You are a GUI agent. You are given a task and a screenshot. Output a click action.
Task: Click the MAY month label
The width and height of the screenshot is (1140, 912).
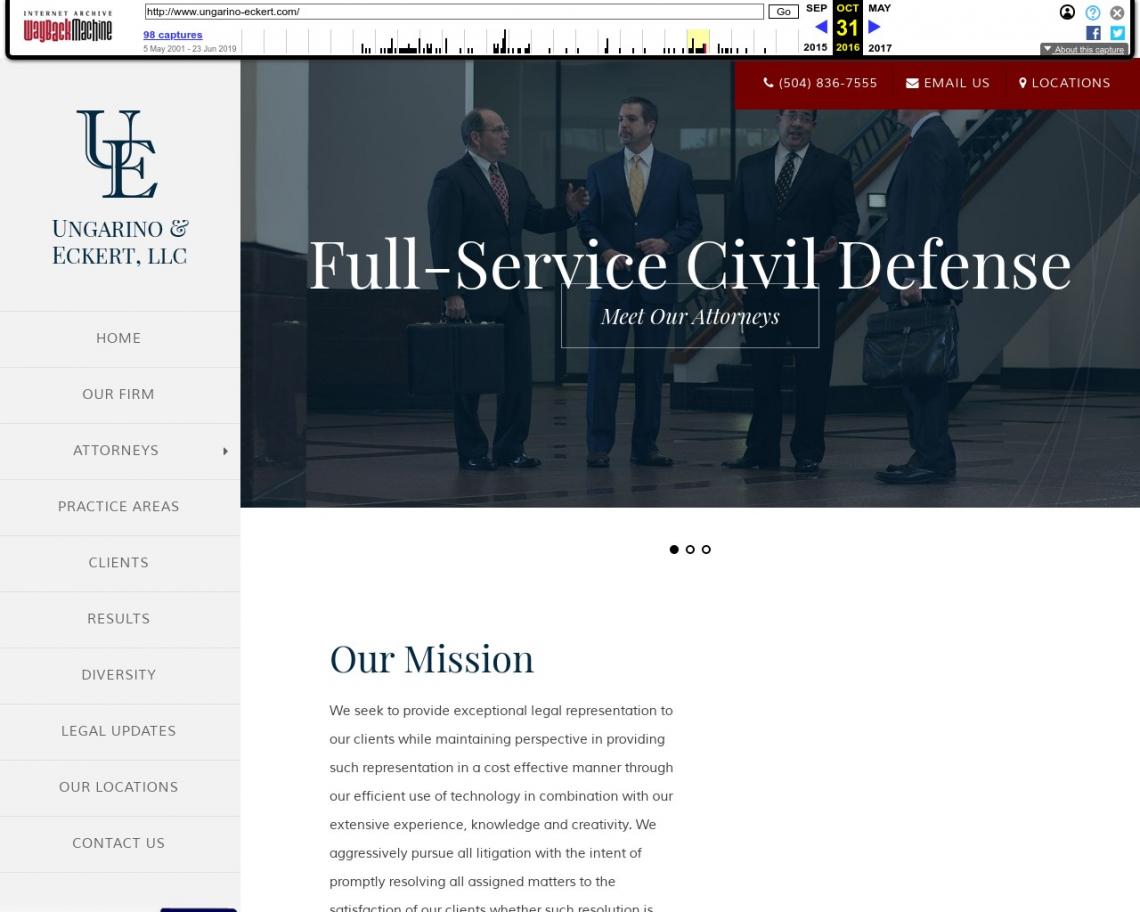tap(880, 8)
